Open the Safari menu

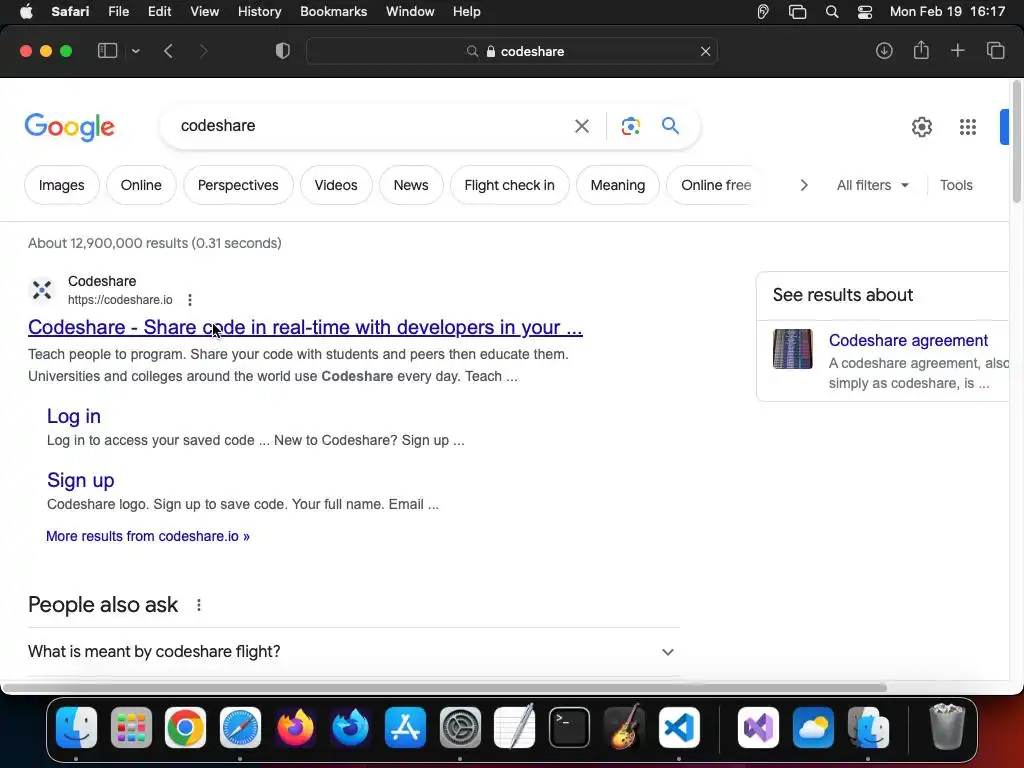70,12
